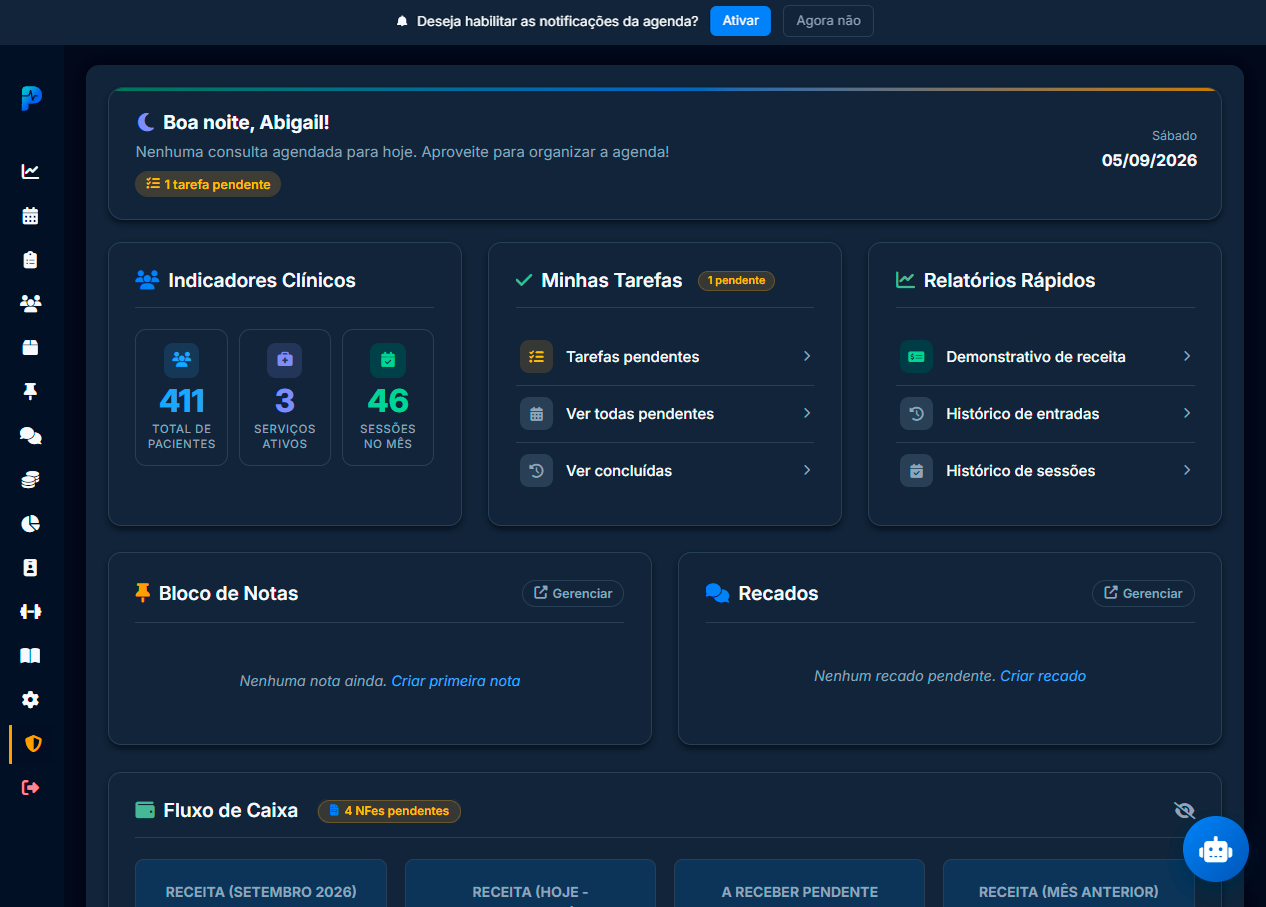The image size is (1266, 907).
Task: Expand the Ver concluídas row chevron
Action: [x=807, y=470]
